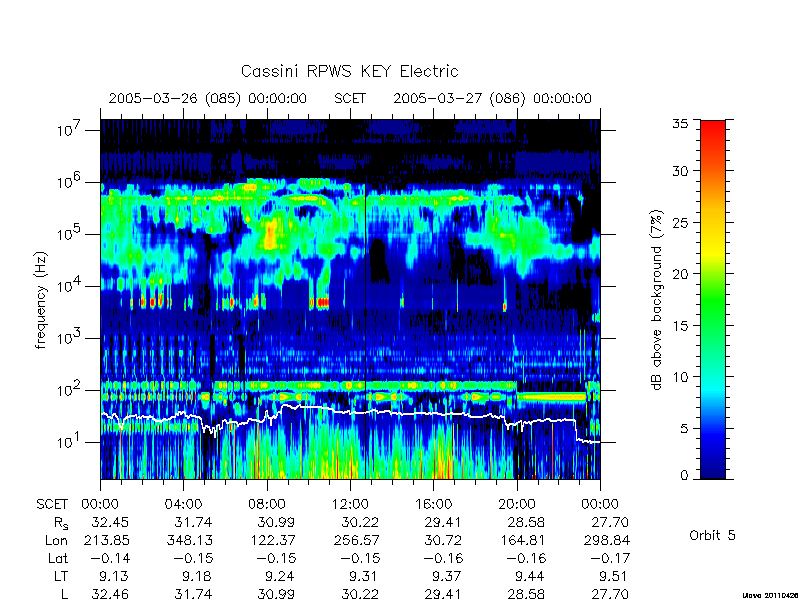This screenshot has height=600, width=800.
Task: Click the local time value 9.31
Action: 363,577
